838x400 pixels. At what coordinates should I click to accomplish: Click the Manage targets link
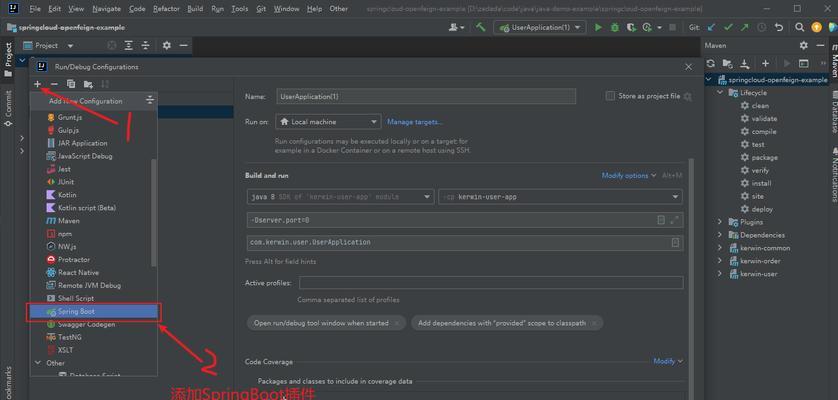415,122
